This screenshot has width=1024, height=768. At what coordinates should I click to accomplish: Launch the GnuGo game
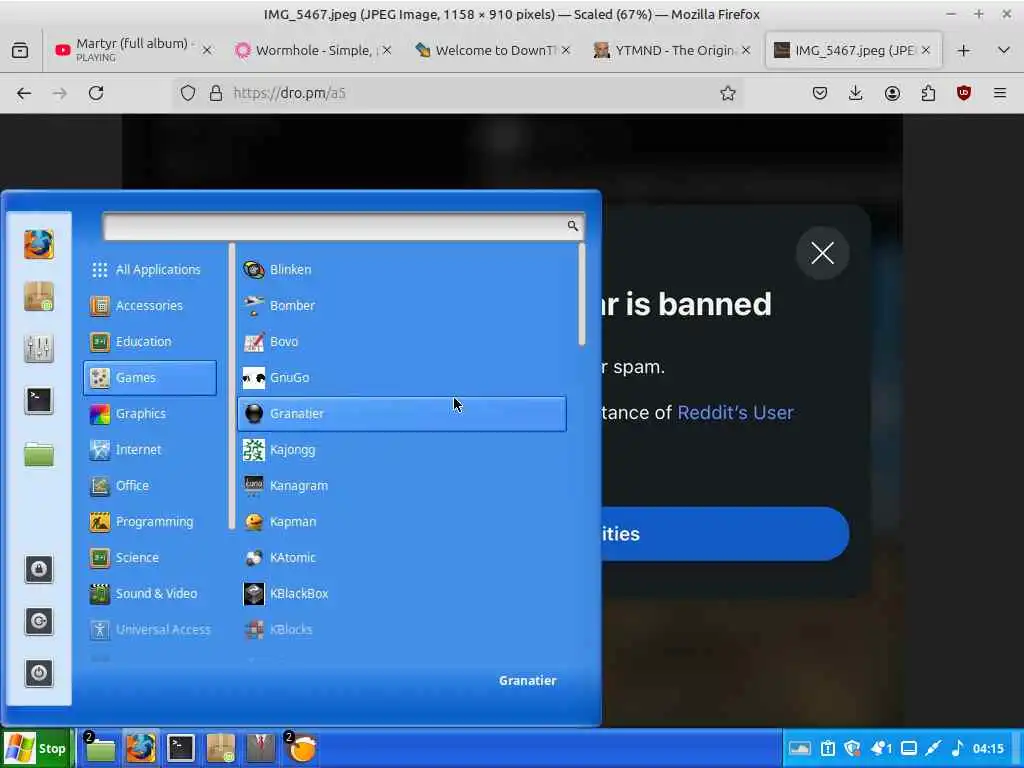(x=402, y=377)
